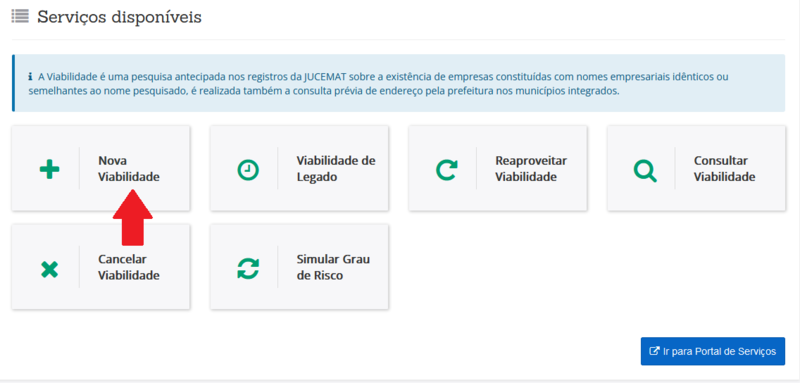800x383 pixels.
Task: Click the Serviços disponíveis heading text
Action: [119, 17]
